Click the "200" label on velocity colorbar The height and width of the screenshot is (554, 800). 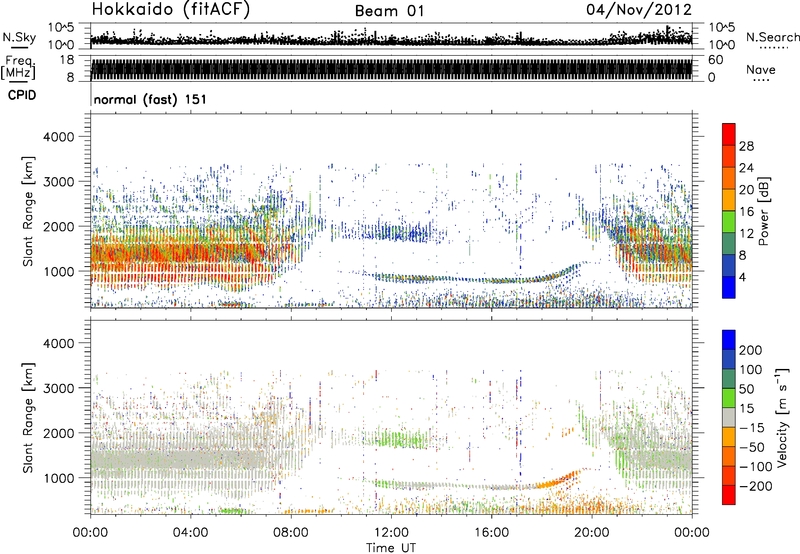click(751, 350)
